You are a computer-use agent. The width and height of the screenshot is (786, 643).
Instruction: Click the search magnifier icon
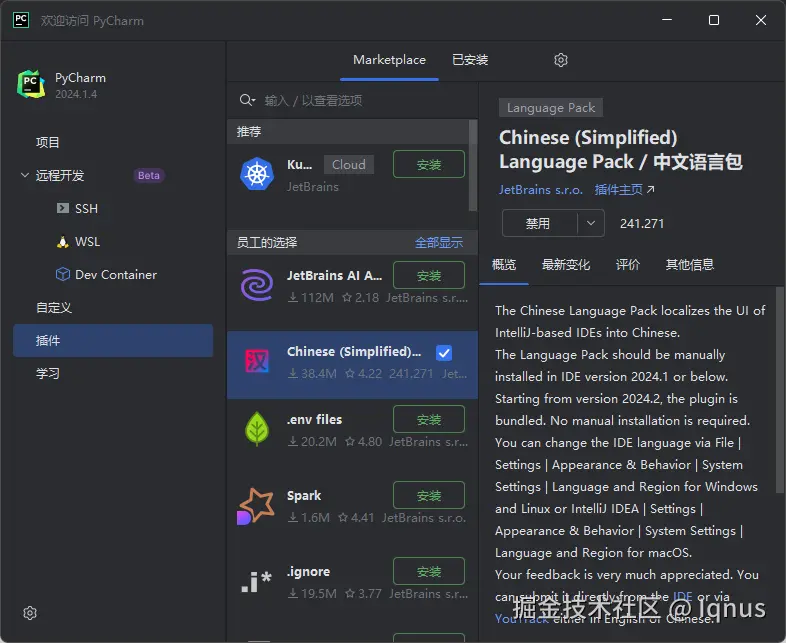[x=247, y=100]
